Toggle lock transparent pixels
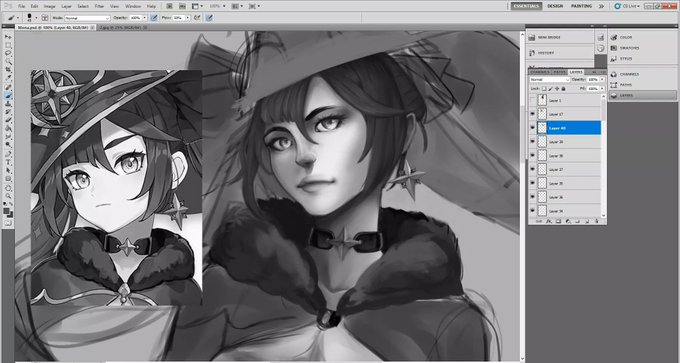Screen dimensions: 680x363 (x=544, y=88)
